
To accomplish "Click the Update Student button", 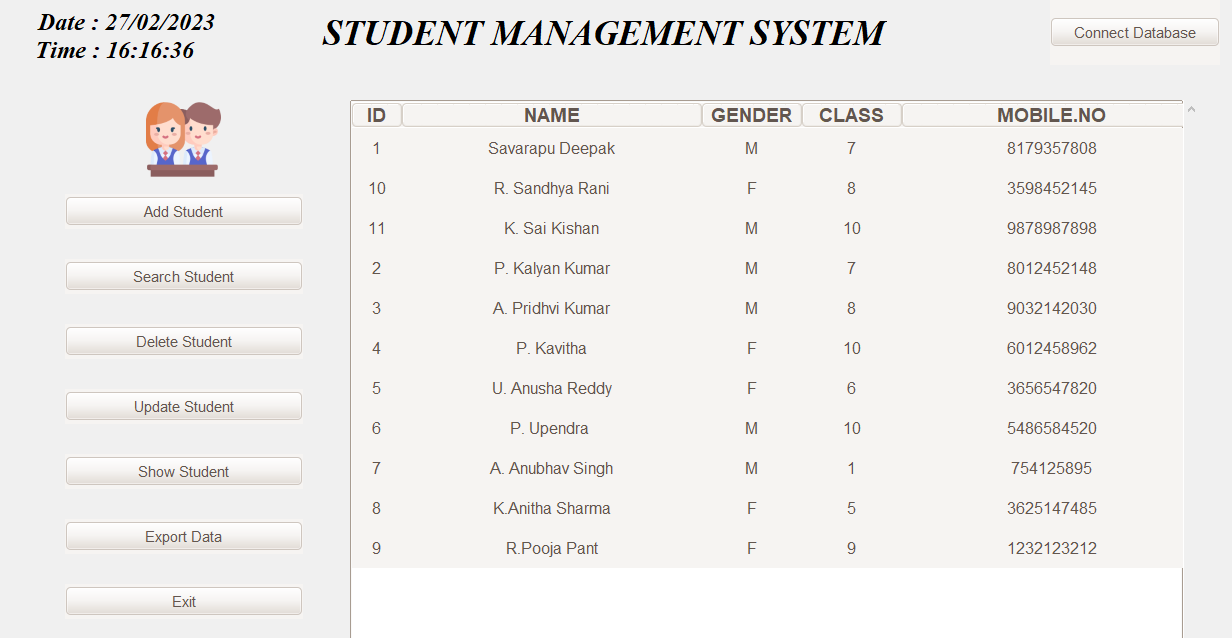I will tap(183, 406).
